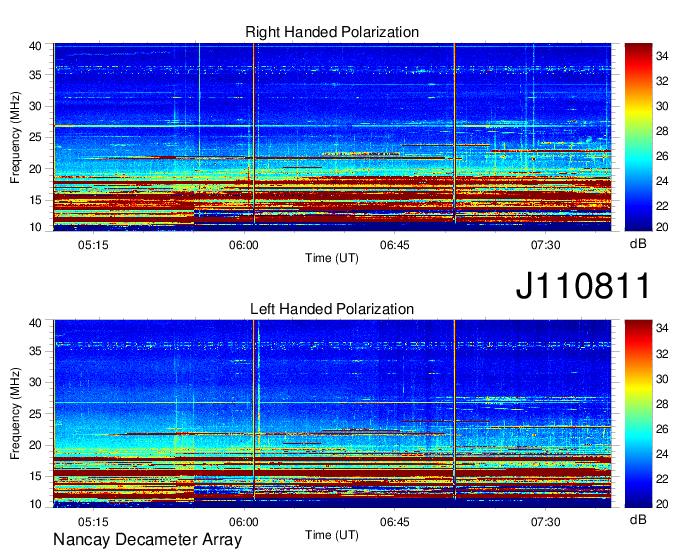The image size is (680, 552).
Task: Click the bottom colorbar gradient
Action: click(638, 414)
